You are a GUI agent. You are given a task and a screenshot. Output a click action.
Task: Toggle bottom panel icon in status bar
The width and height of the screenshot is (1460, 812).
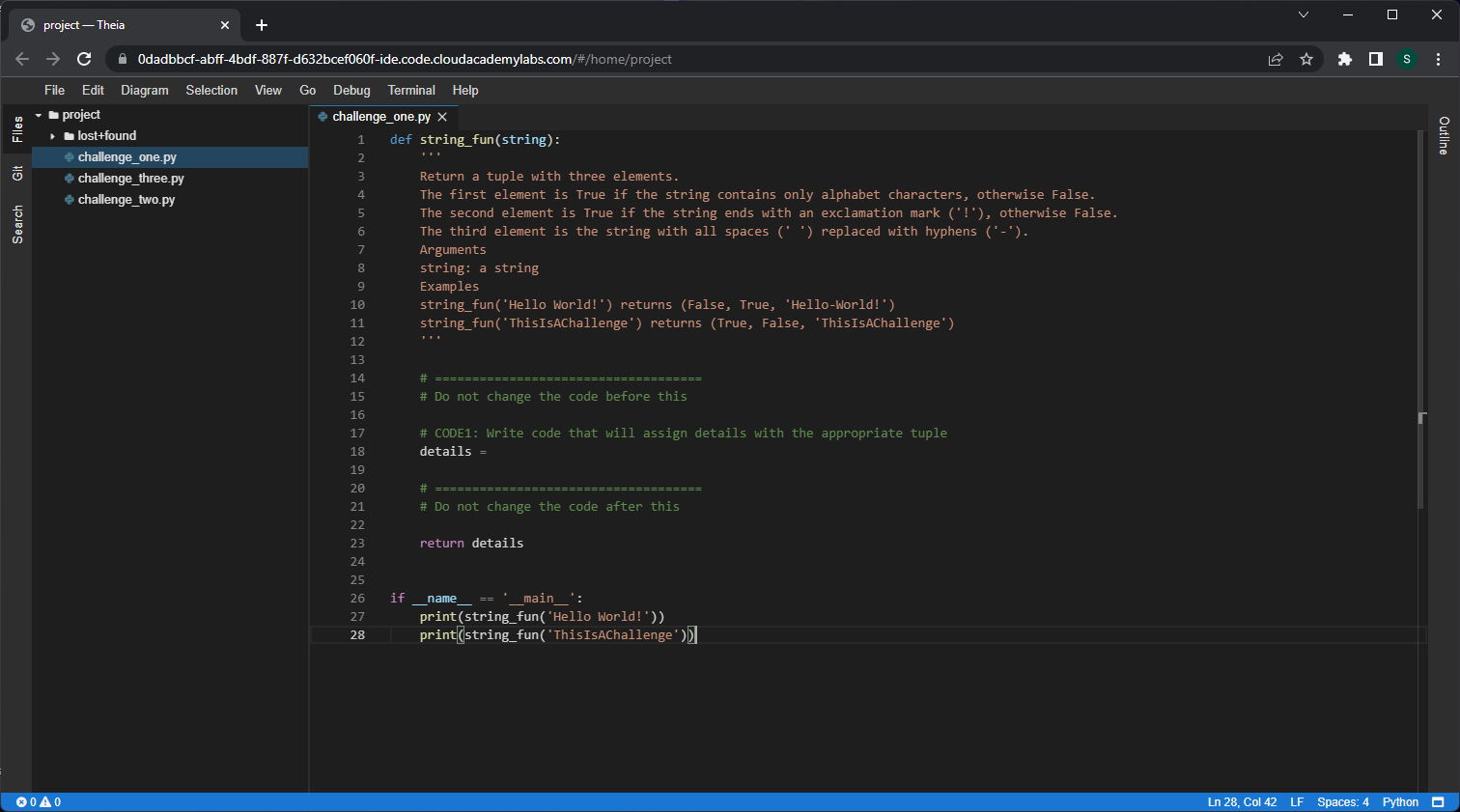(x=1438, y=802)
